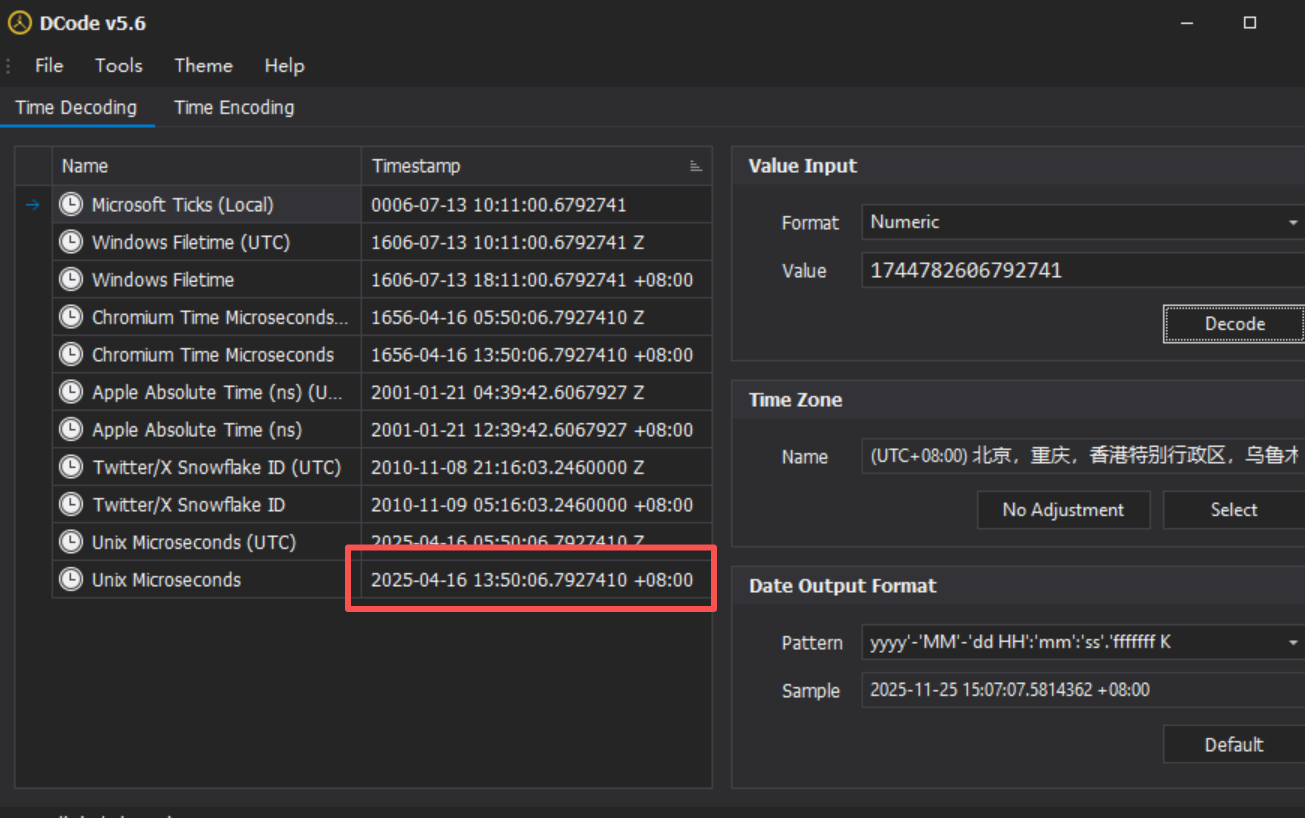Click the clock icon for Microsoft Ticks (Local)

[71, 204]
